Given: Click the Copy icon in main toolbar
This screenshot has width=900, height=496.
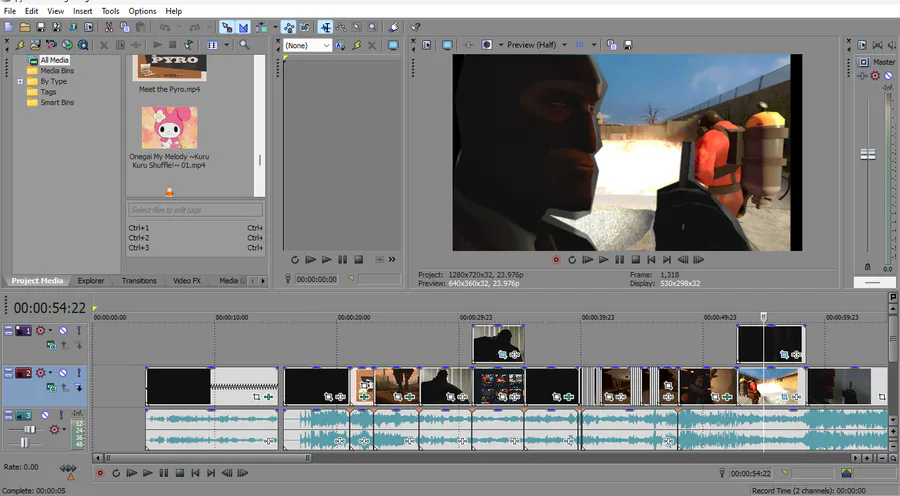Looking at the screenshot, I should pyautogui.click(x=125, y=27).
